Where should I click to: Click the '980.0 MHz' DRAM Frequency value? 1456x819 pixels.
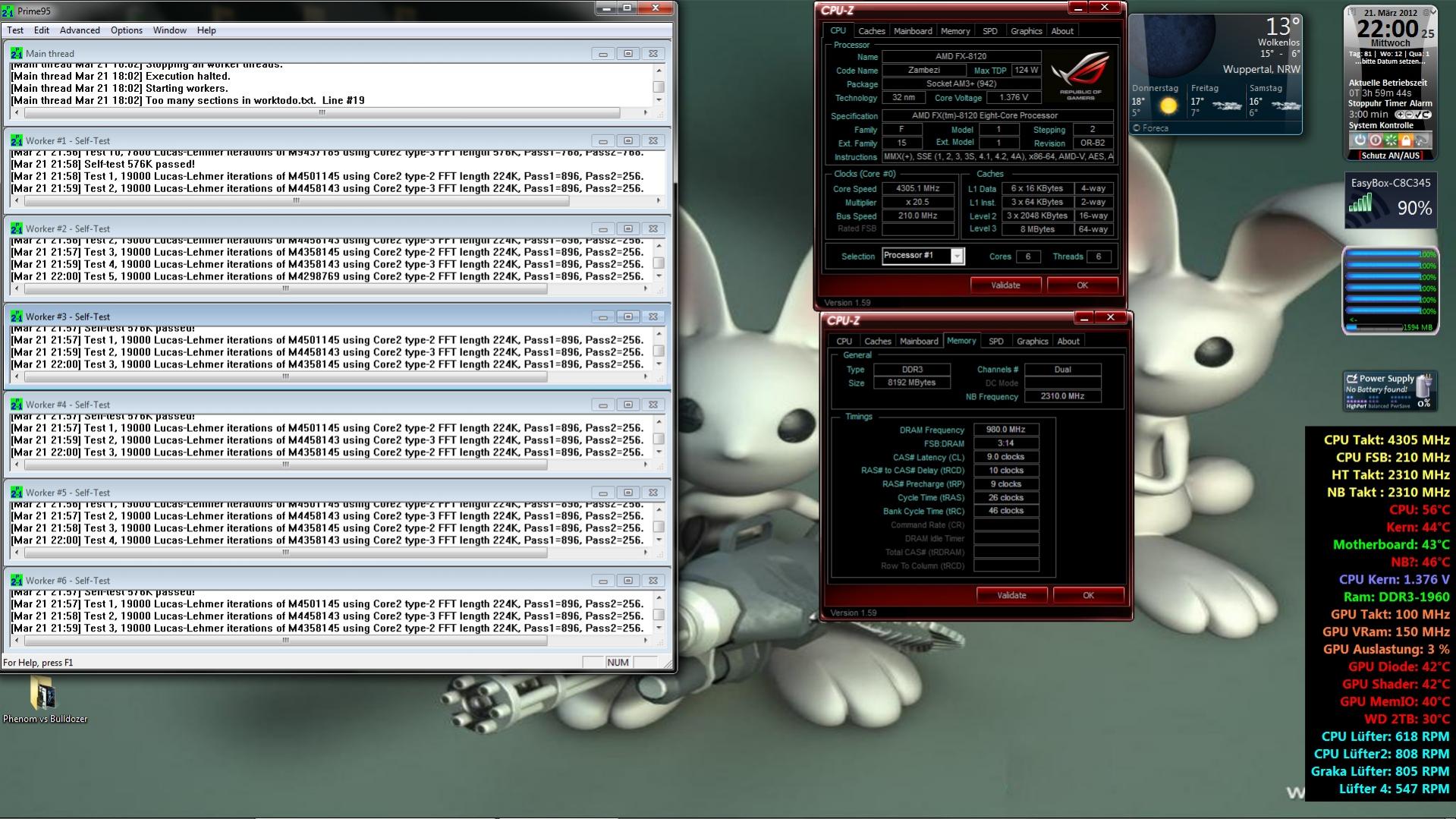point(1006,430)
